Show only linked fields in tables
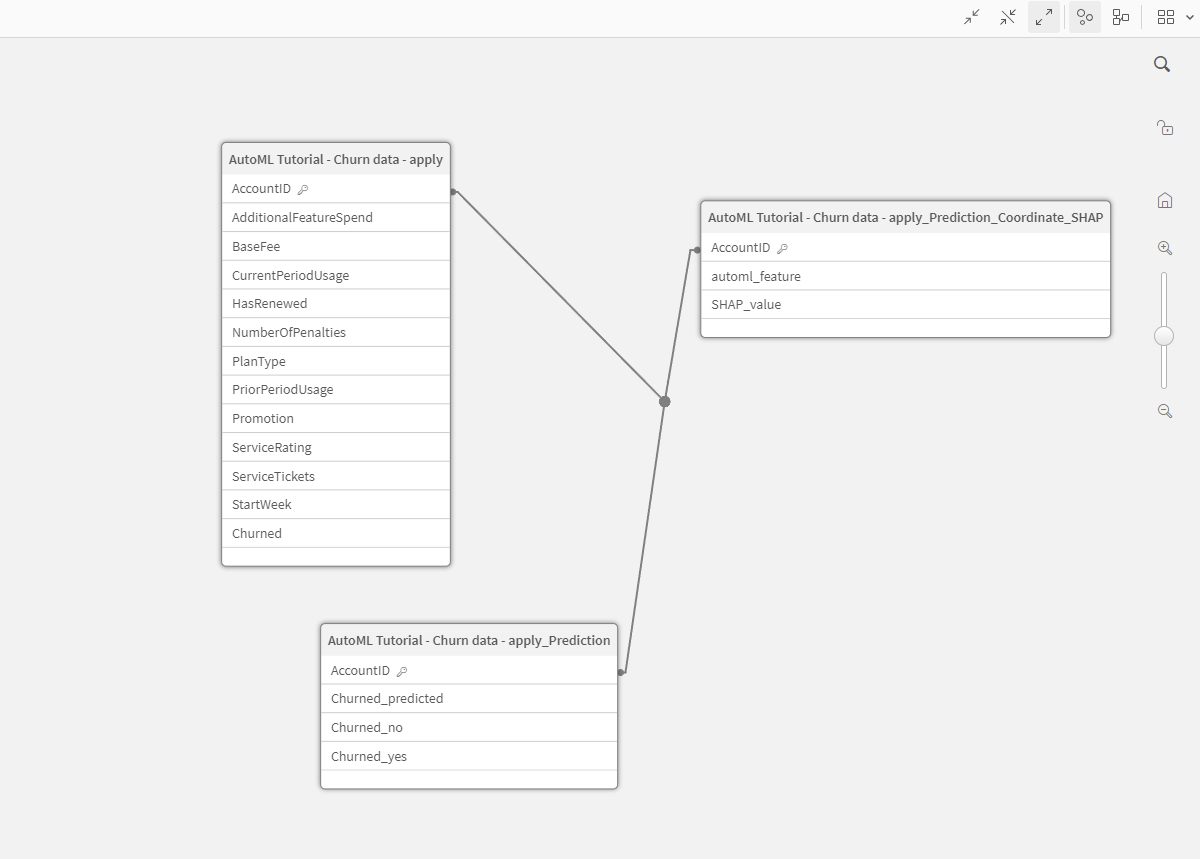 (x=1008, y=17)
